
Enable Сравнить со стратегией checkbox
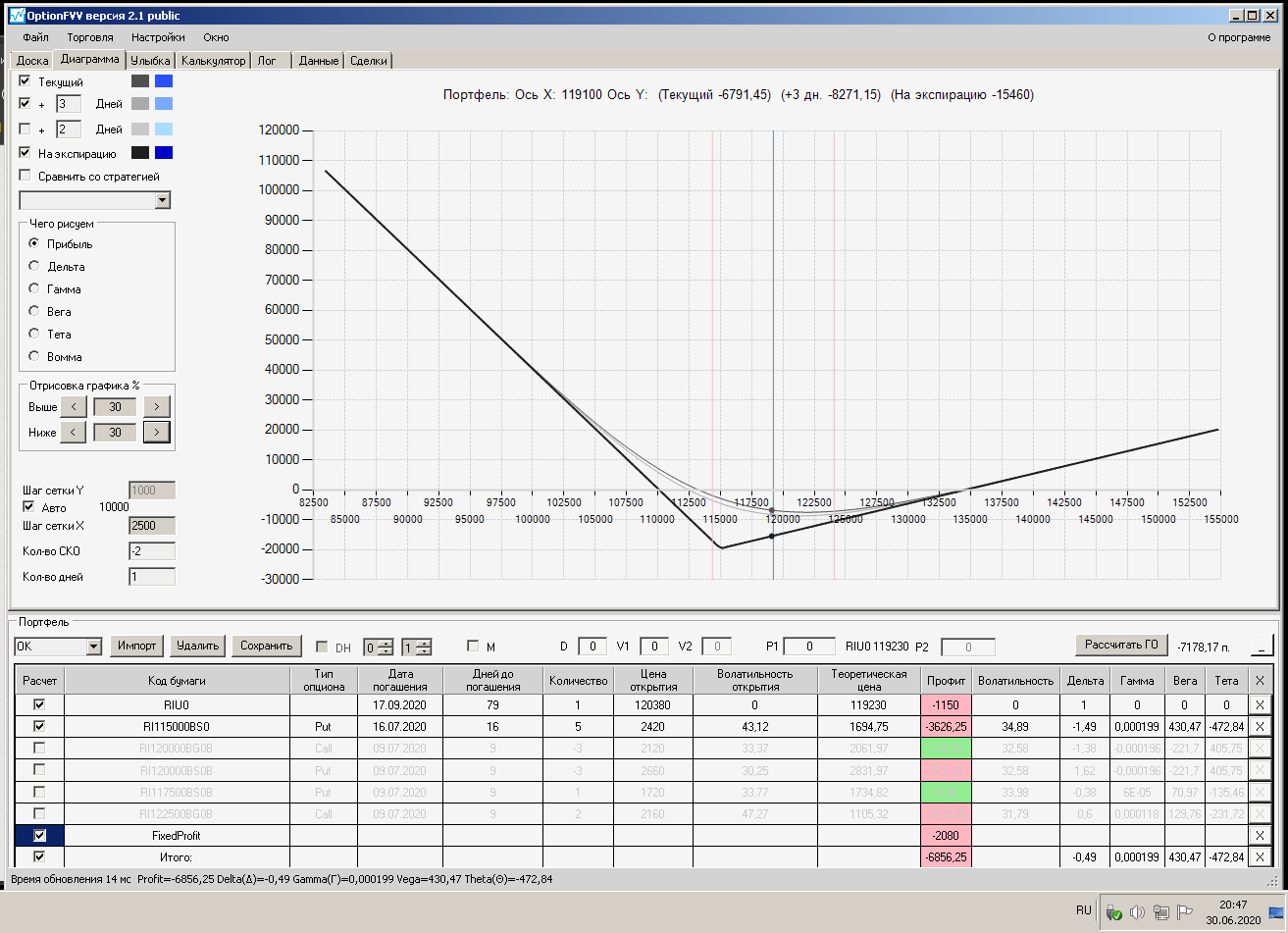[x=26, y=177]
